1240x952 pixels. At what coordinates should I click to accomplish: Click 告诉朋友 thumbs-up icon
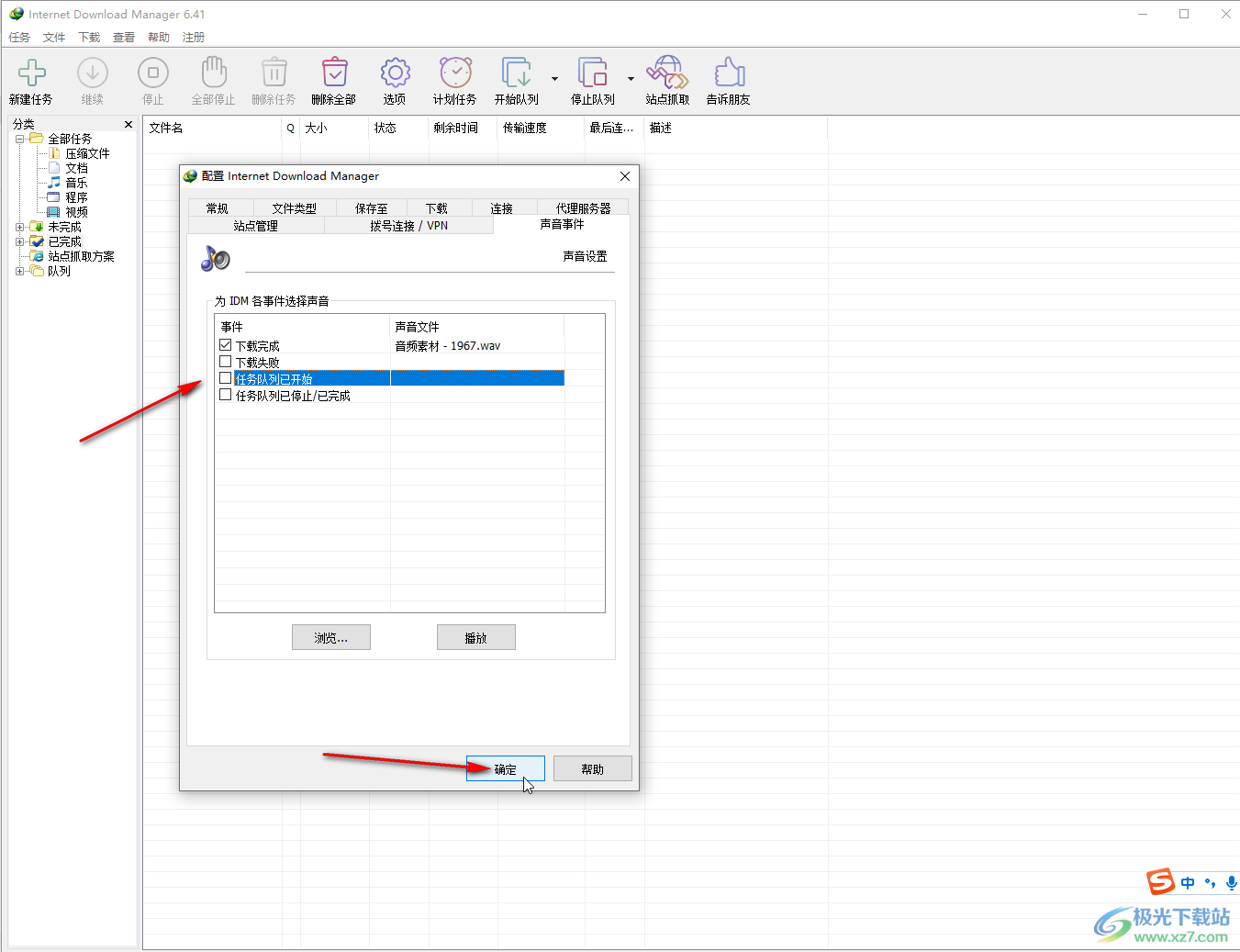729,73
